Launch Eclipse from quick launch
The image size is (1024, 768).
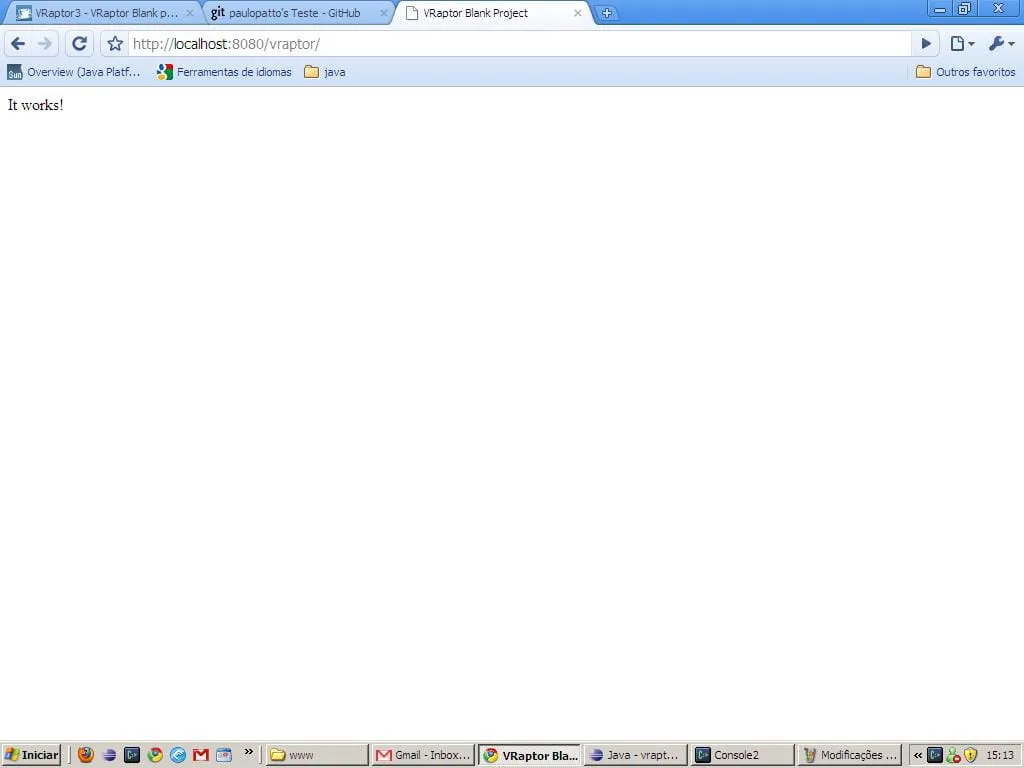click(109, 755)
